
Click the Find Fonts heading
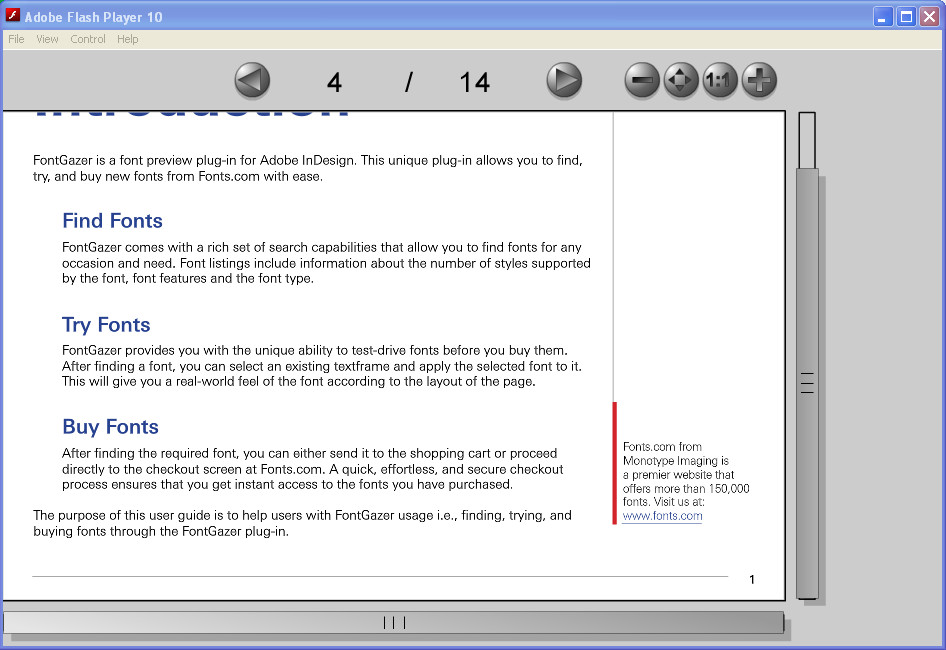point(112,221)
